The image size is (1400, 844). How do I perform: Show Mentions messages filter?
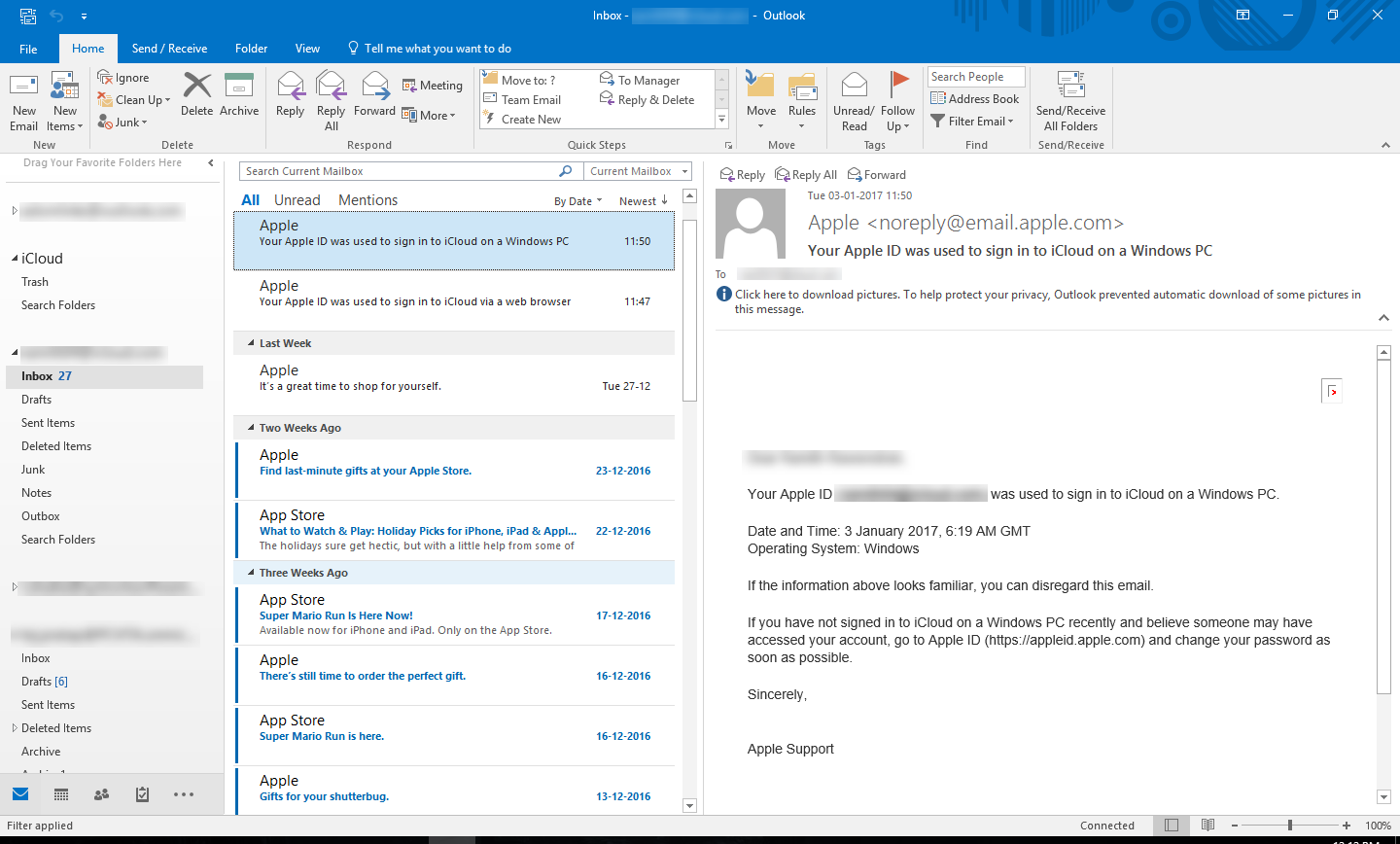[367, 200]
